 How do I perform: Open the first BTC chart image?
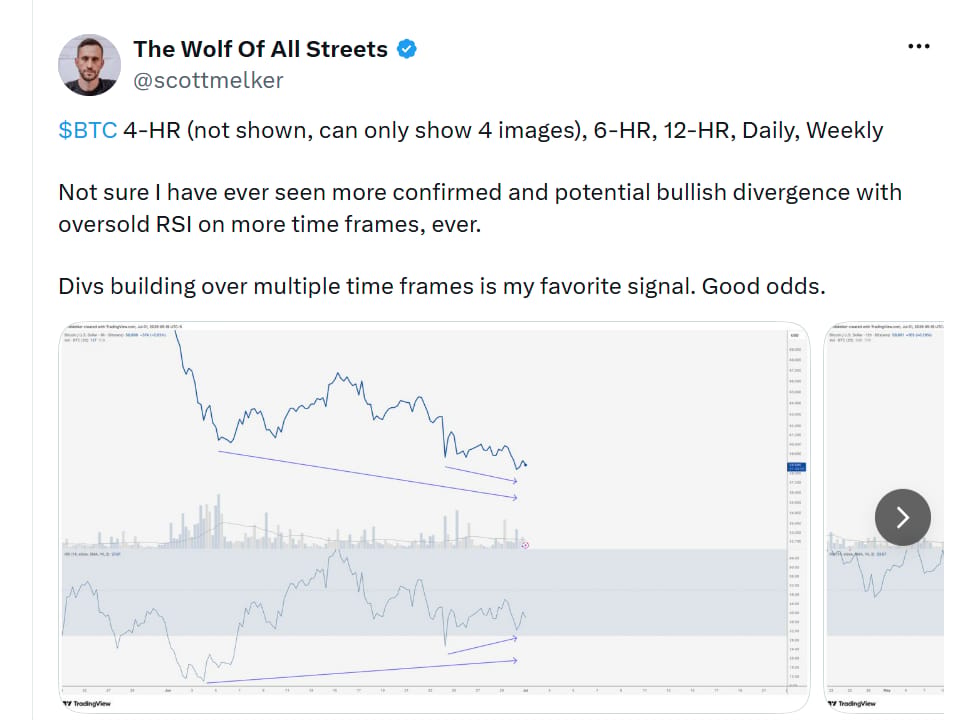point(434,517)
